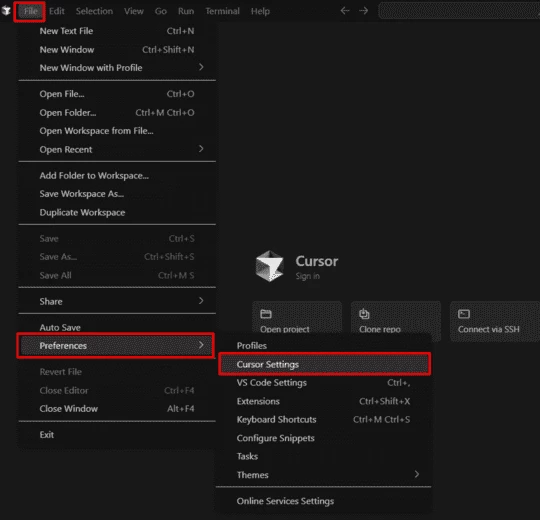This screenshot has height=520, width=540.
Task: Choose Close Window
Action: point(117,409)
